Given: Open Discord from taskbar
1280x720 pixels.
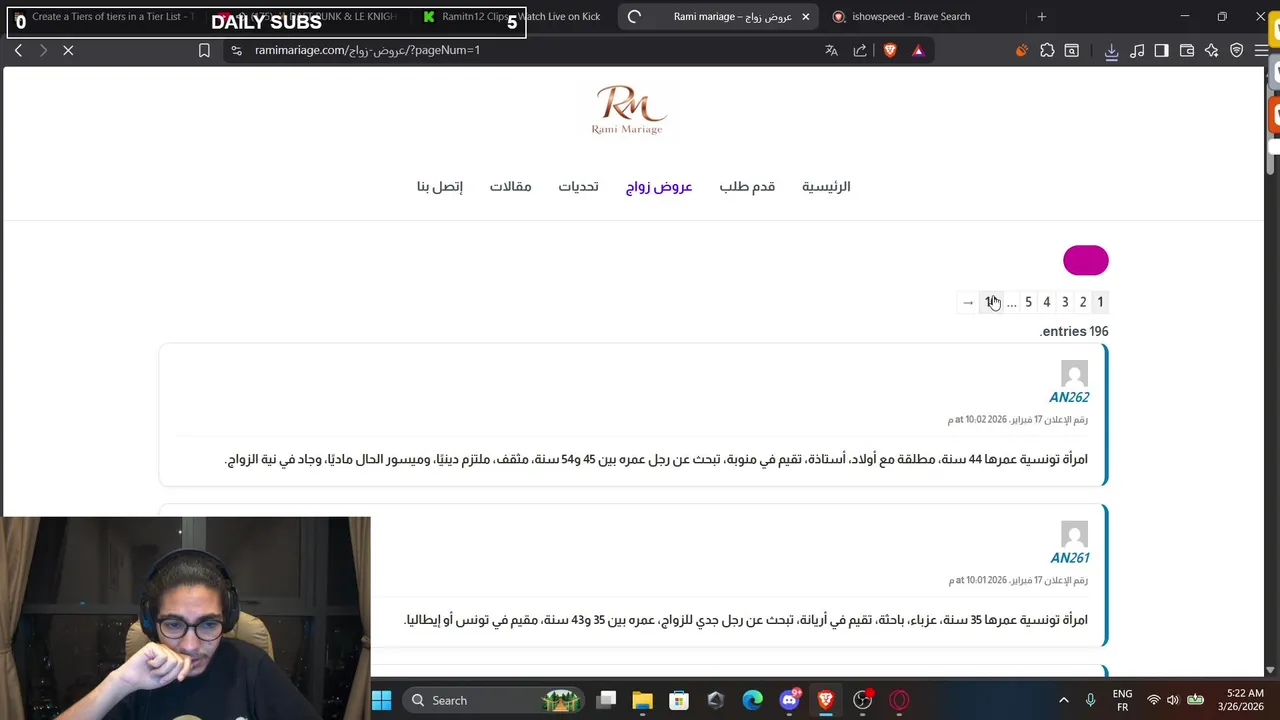Looking at the screenshot, I should click(789, 700).
